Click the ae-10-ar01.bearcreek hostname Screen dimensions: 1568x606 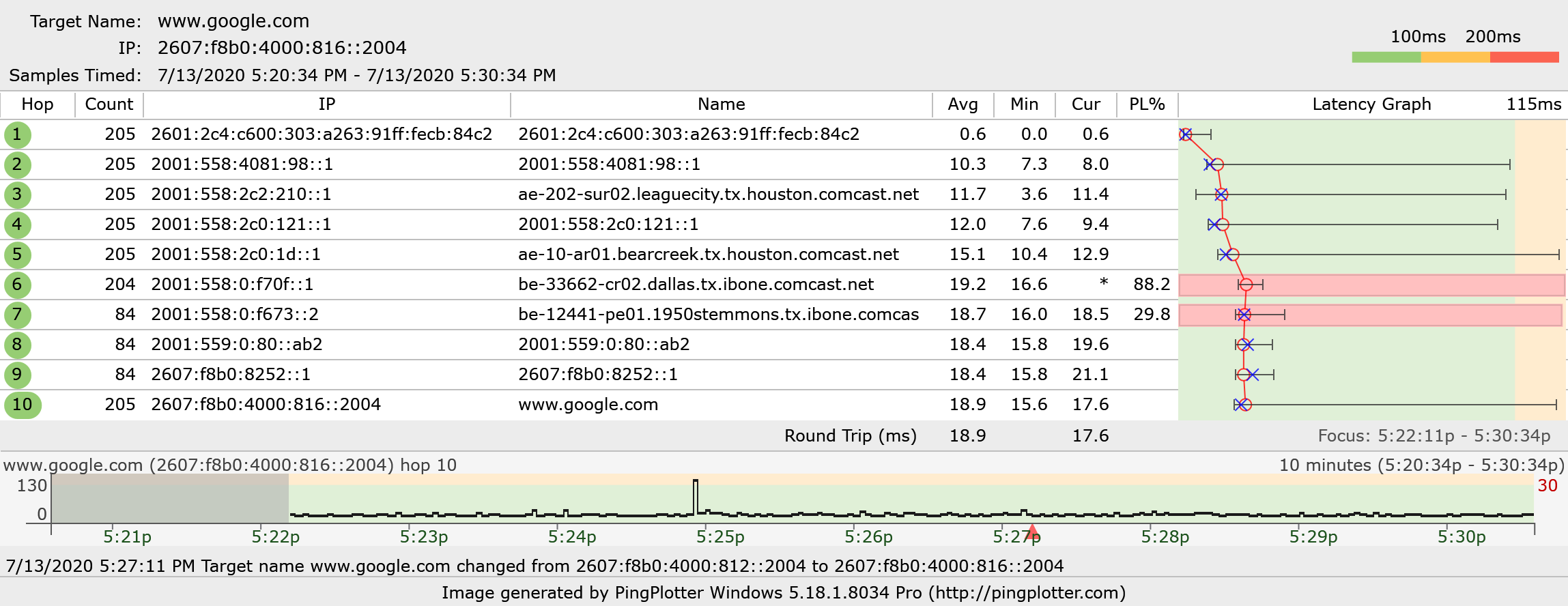[709, 255]
